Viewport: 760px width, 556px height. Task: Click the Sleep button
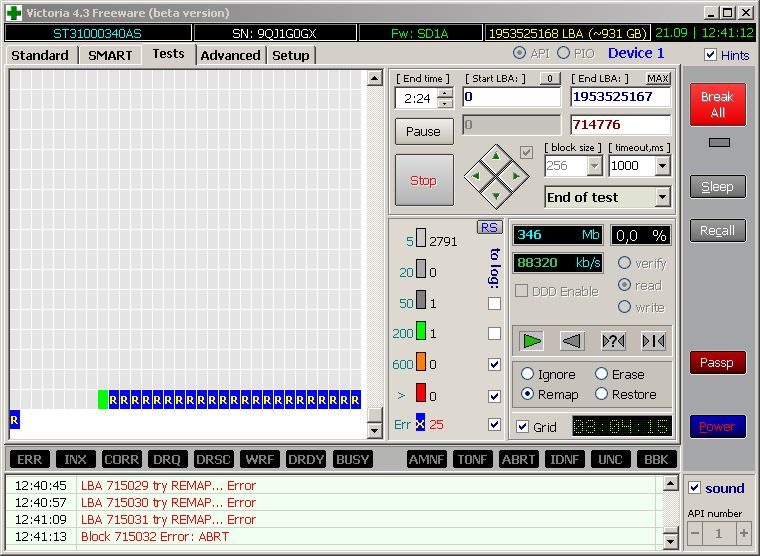(x=718, y=187)
